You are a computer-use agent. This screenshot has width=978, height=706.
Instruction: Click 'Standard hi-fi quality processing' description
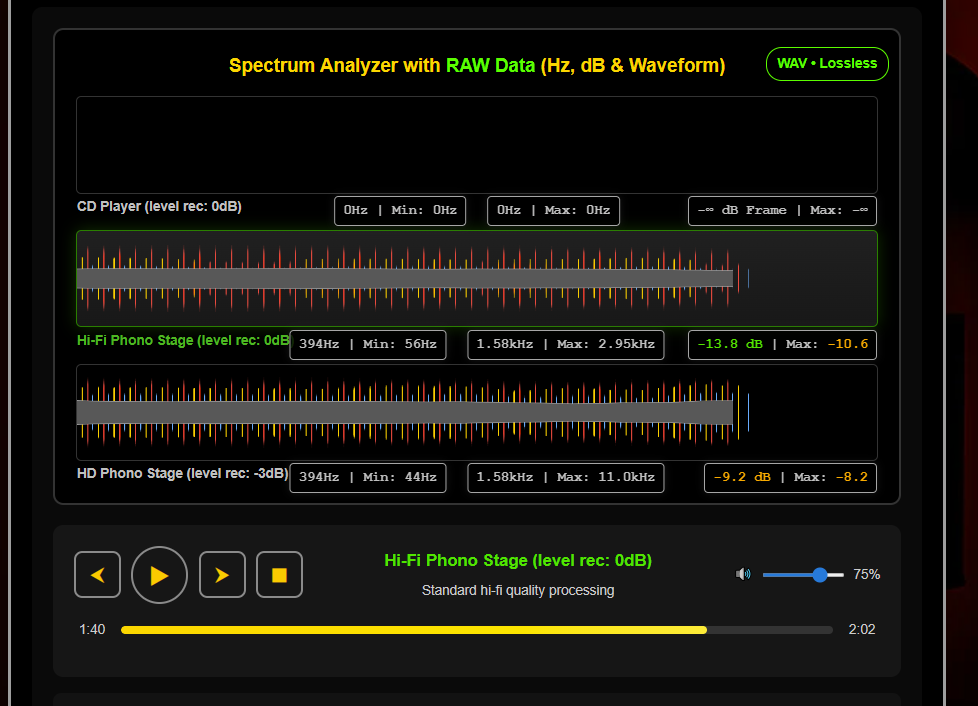tap(518, 591)
